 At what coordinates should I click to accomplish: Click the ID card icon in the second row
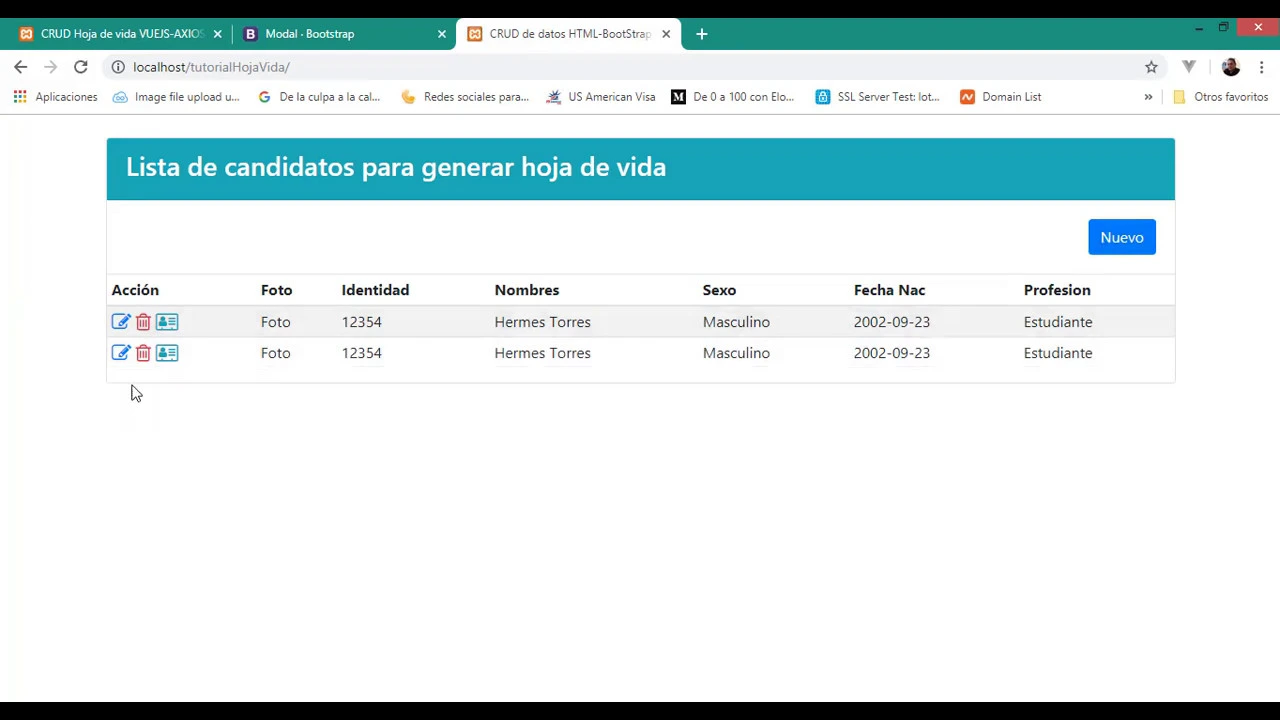(x=167, y=353)
